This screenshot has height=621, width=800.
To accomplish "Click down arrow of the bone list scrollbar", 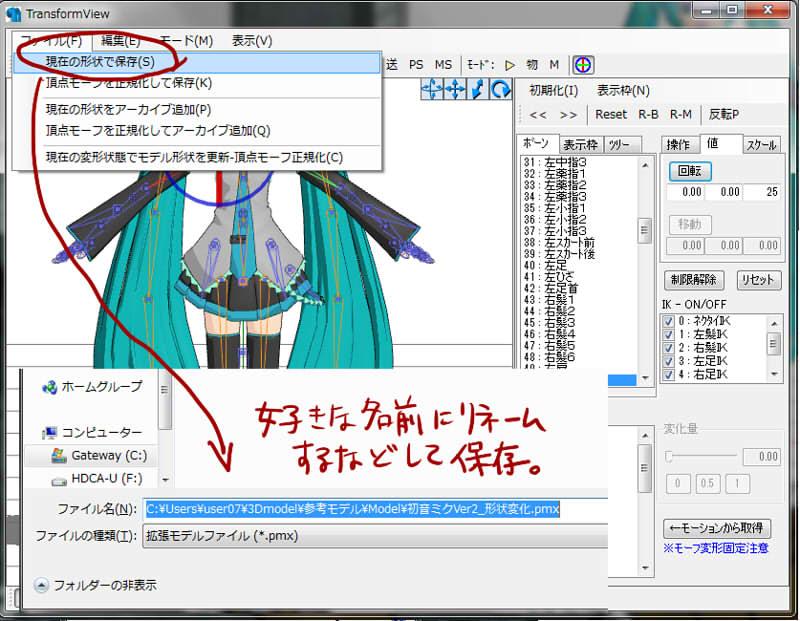I will coord(645,378).
